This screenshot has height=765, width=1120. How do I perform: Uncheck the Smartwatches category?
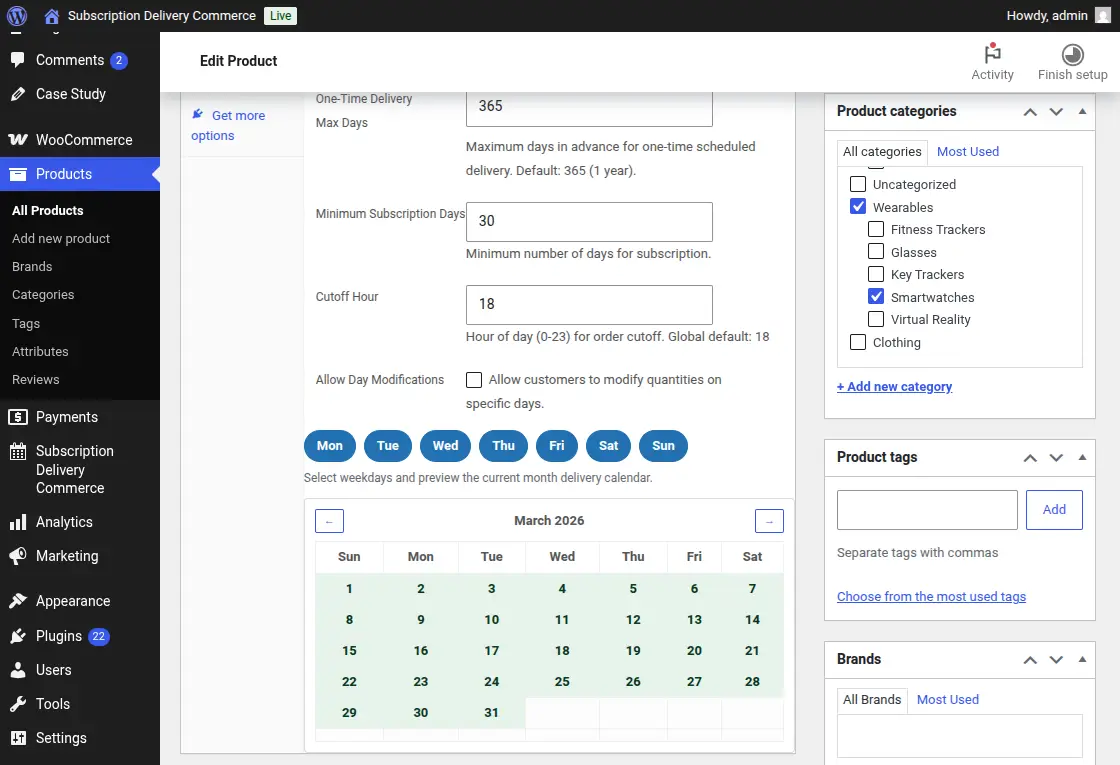[876, 296]
